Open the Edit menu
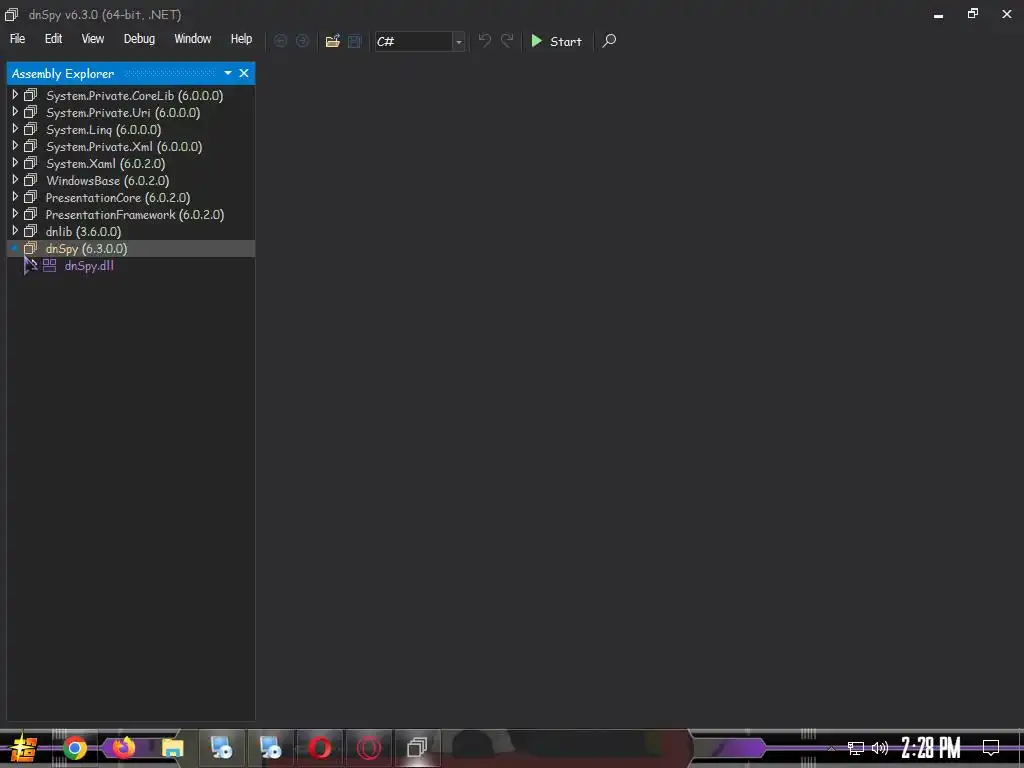The width and height of the screenshot is (1024, 768). 54,39
